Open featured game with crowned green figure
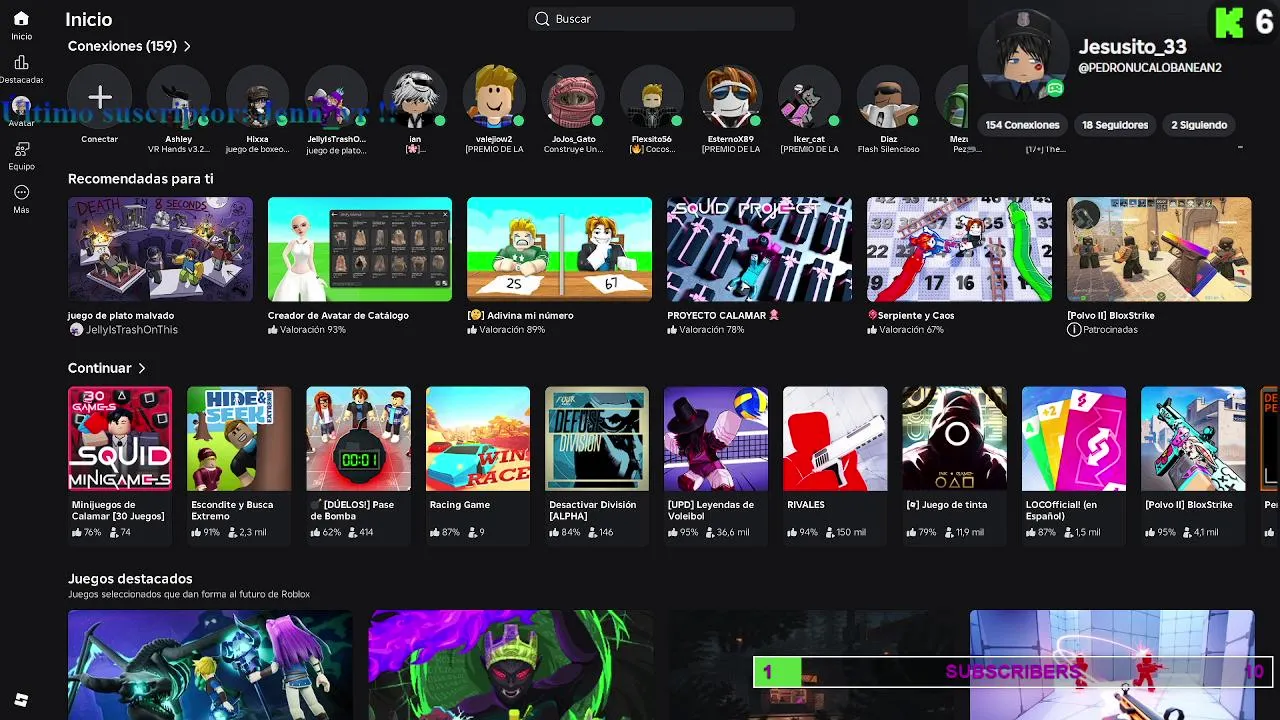Viewport: 1280px width, 720px height. click(510, 665)
